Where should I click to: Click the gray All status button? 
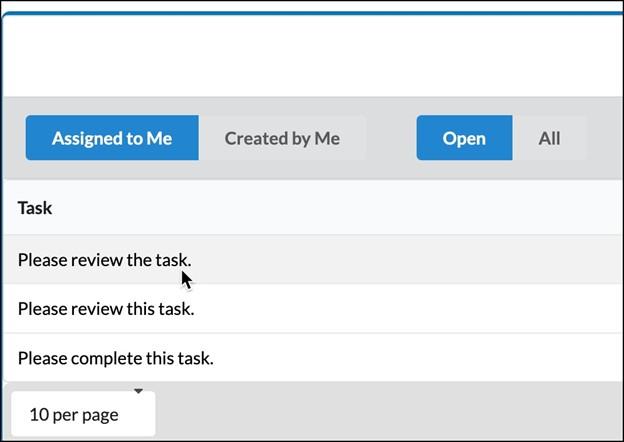click(549, 138)
